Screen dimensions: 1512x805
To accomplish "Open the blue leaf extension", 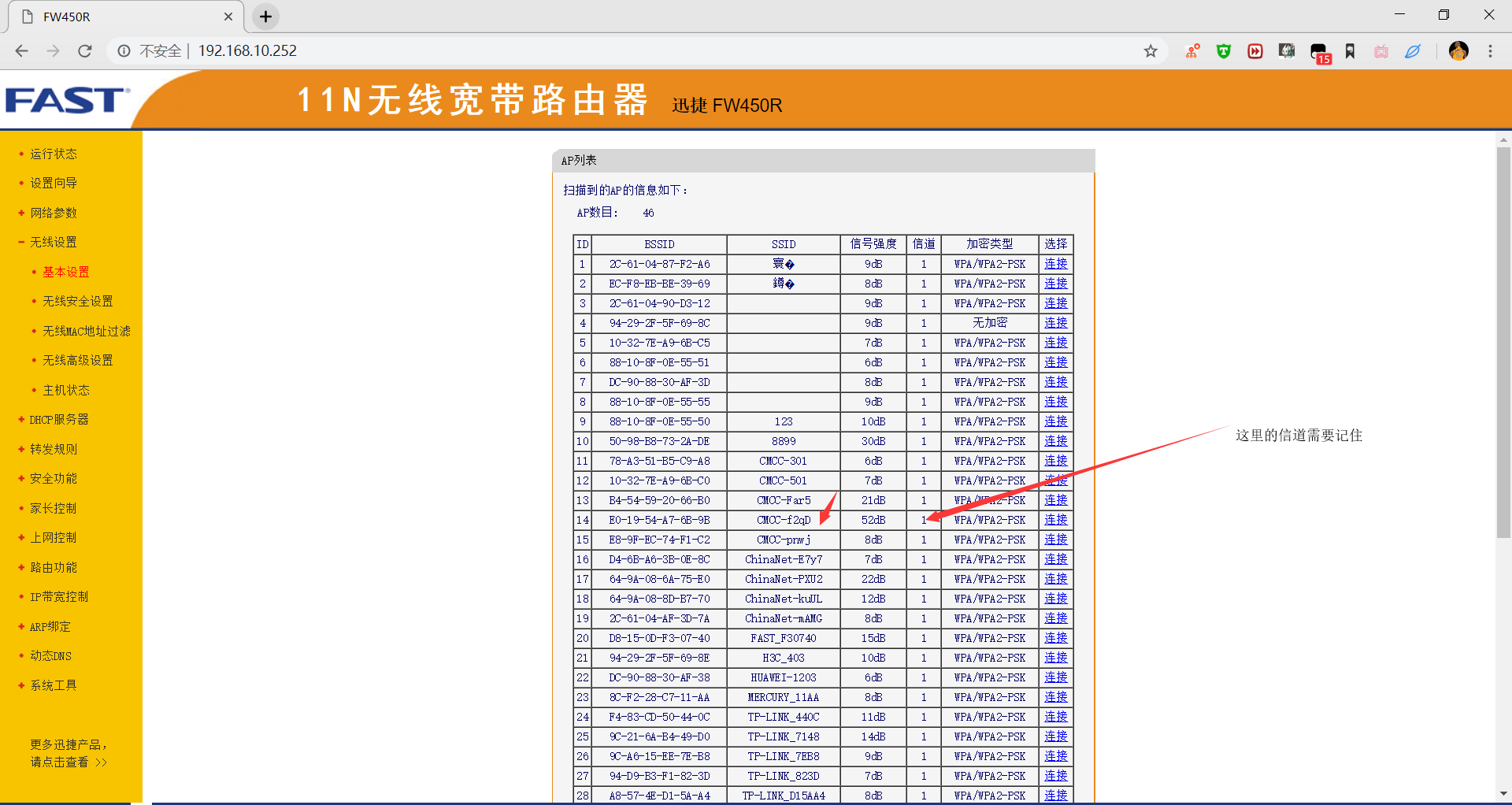I will pos(1413,50).
